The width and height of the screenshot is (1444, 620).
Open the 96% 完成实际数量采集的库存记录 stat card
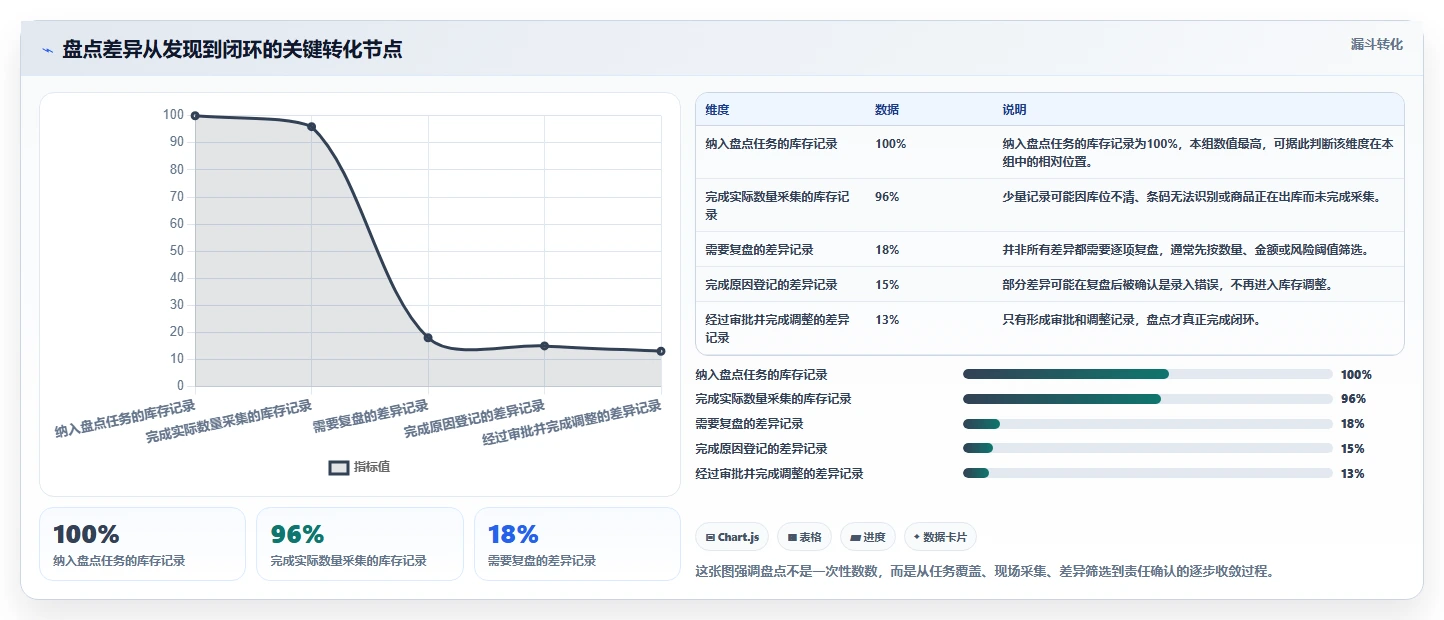click(360, 544)
